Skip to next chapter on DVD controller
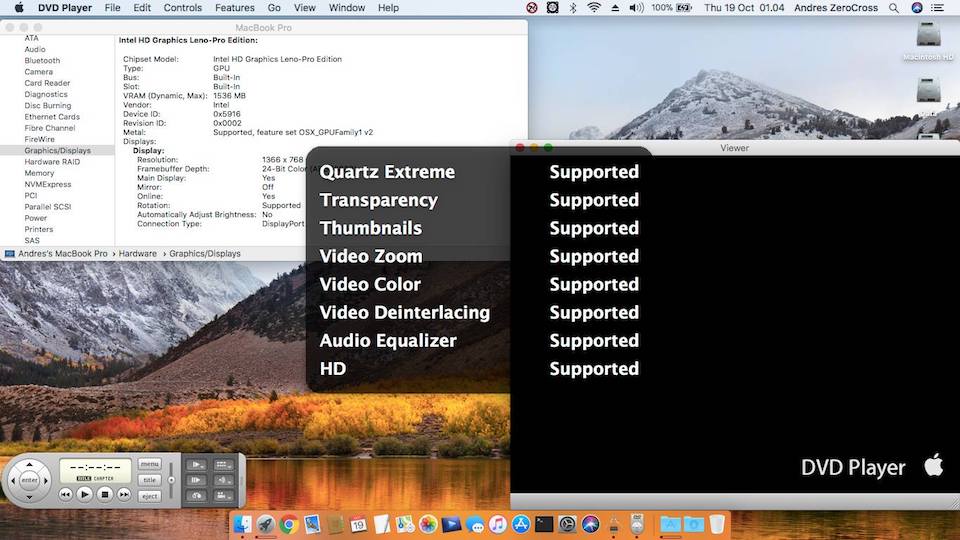The width and height of the screenshot is (960, 540). [x=124, y=494]
